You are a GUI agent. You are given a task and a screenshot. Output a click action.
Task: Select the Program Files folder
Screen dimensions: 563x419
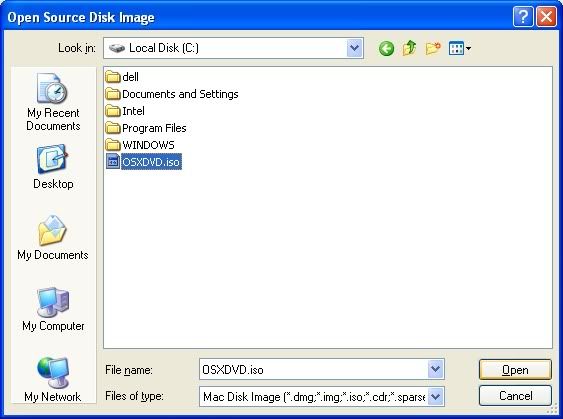click(x=146, y=128)
